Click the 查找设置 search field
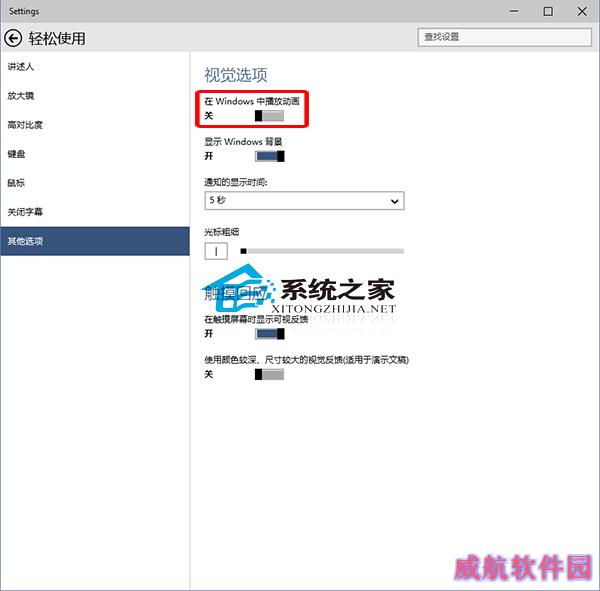Viewport: 600px width, 591px height. pos(504,37)
